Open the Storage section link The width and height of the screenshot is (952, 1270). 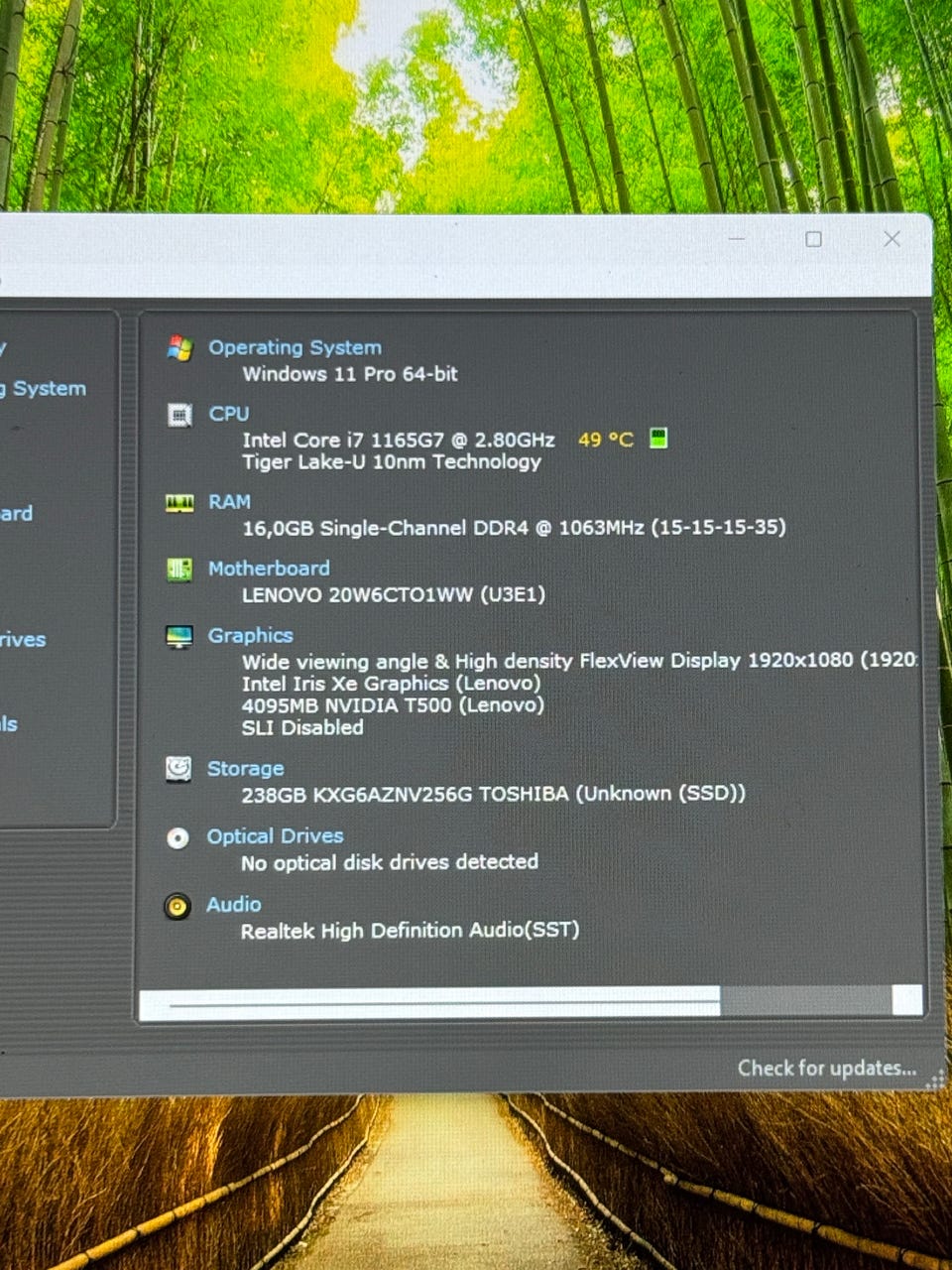(x=245, y=769)
